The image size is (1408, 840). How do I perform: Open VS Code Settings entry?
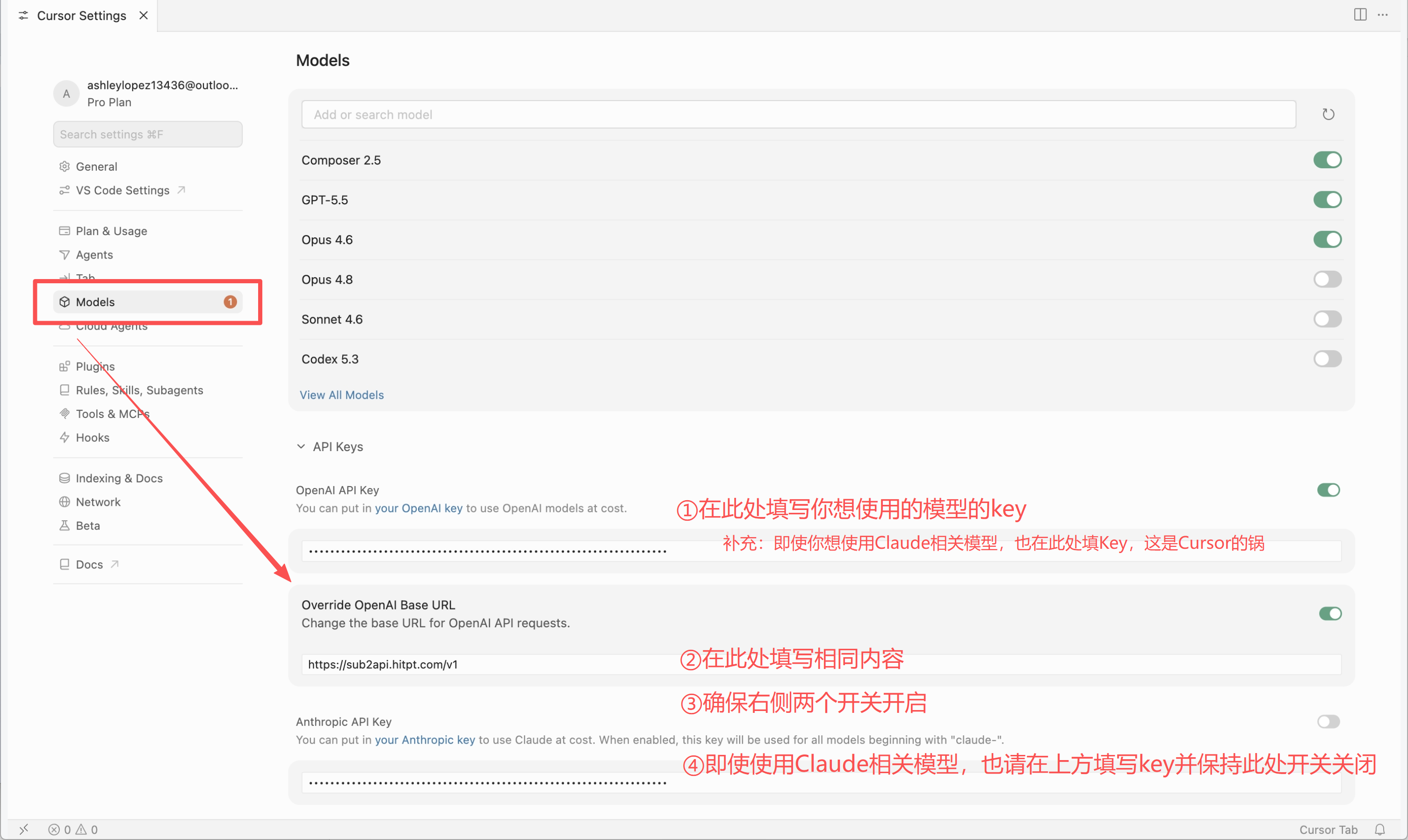[x=123, y=190]
